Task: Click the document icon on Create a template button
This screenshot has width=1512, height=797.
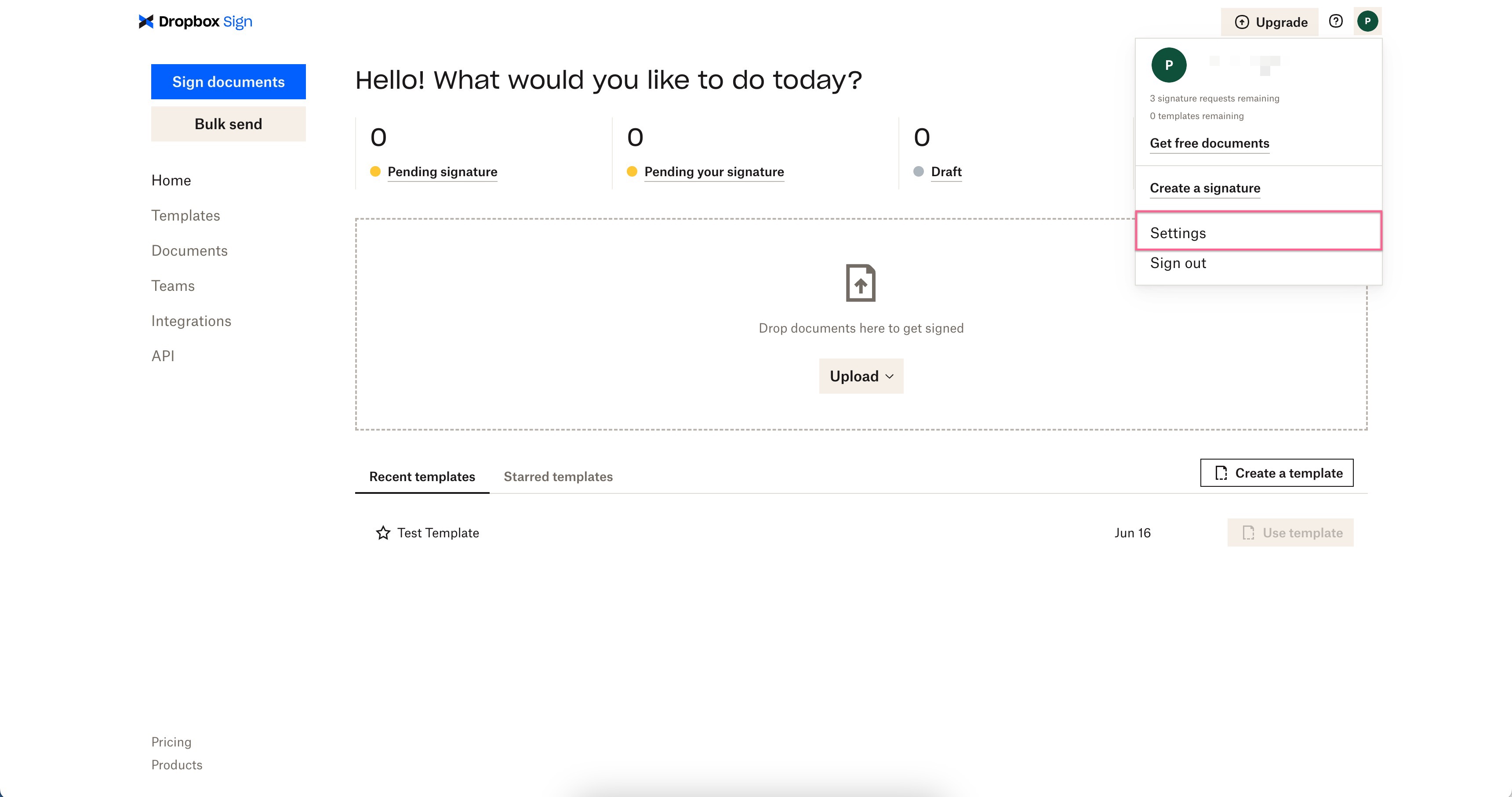Action: coord(1221,472)
